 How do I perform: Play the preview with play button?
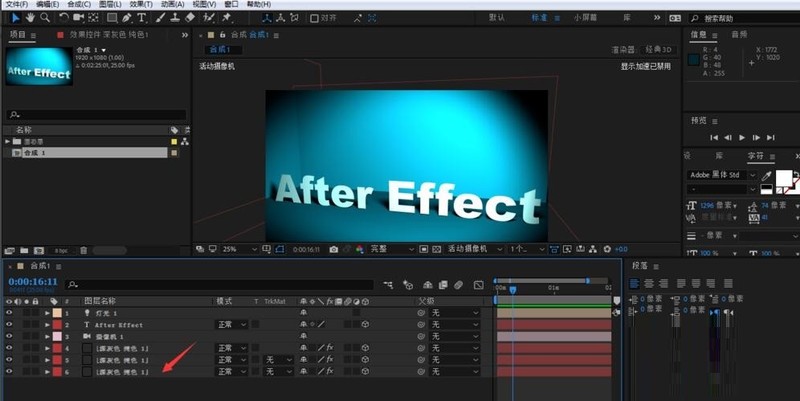coord(742,138)
